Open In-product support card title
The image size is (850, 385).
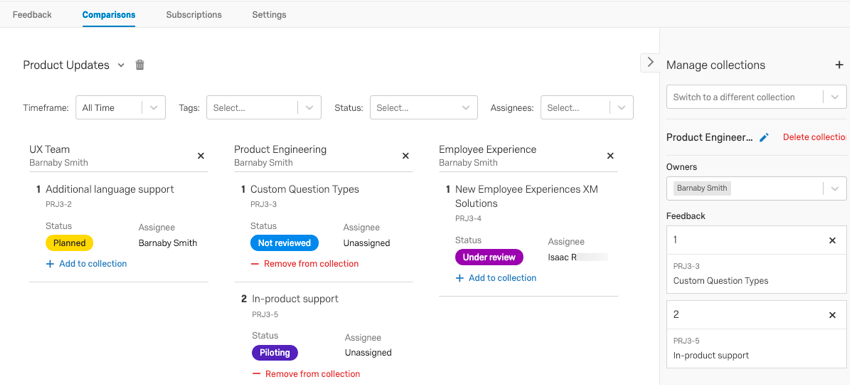(x=295, y=299)
